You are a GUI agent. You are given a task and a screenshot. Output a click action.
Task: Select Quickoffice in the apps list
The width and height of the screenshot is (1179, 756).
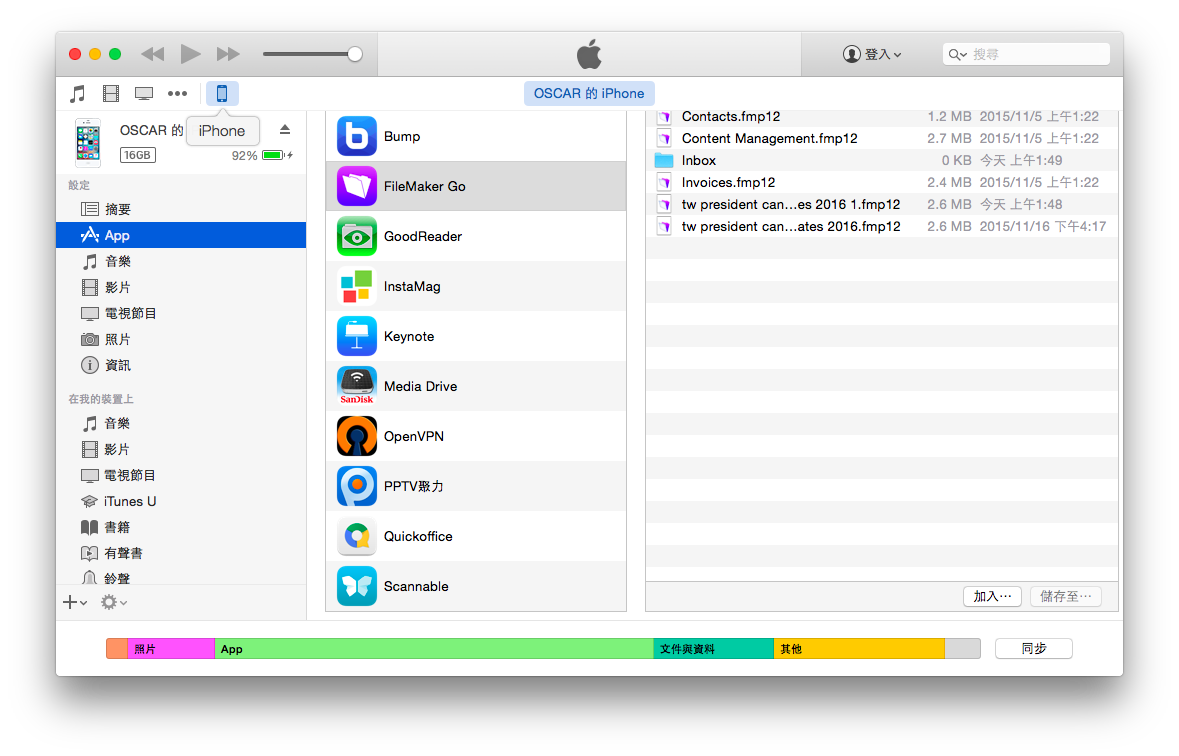[476, 536]
